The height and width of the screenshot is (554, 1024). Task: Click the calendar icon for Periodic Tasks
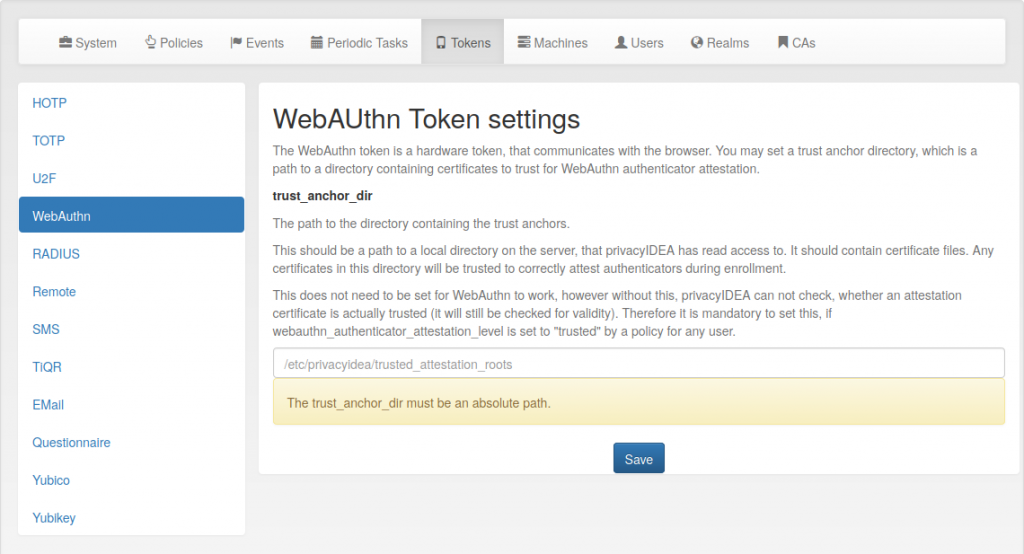pos(317,42)
